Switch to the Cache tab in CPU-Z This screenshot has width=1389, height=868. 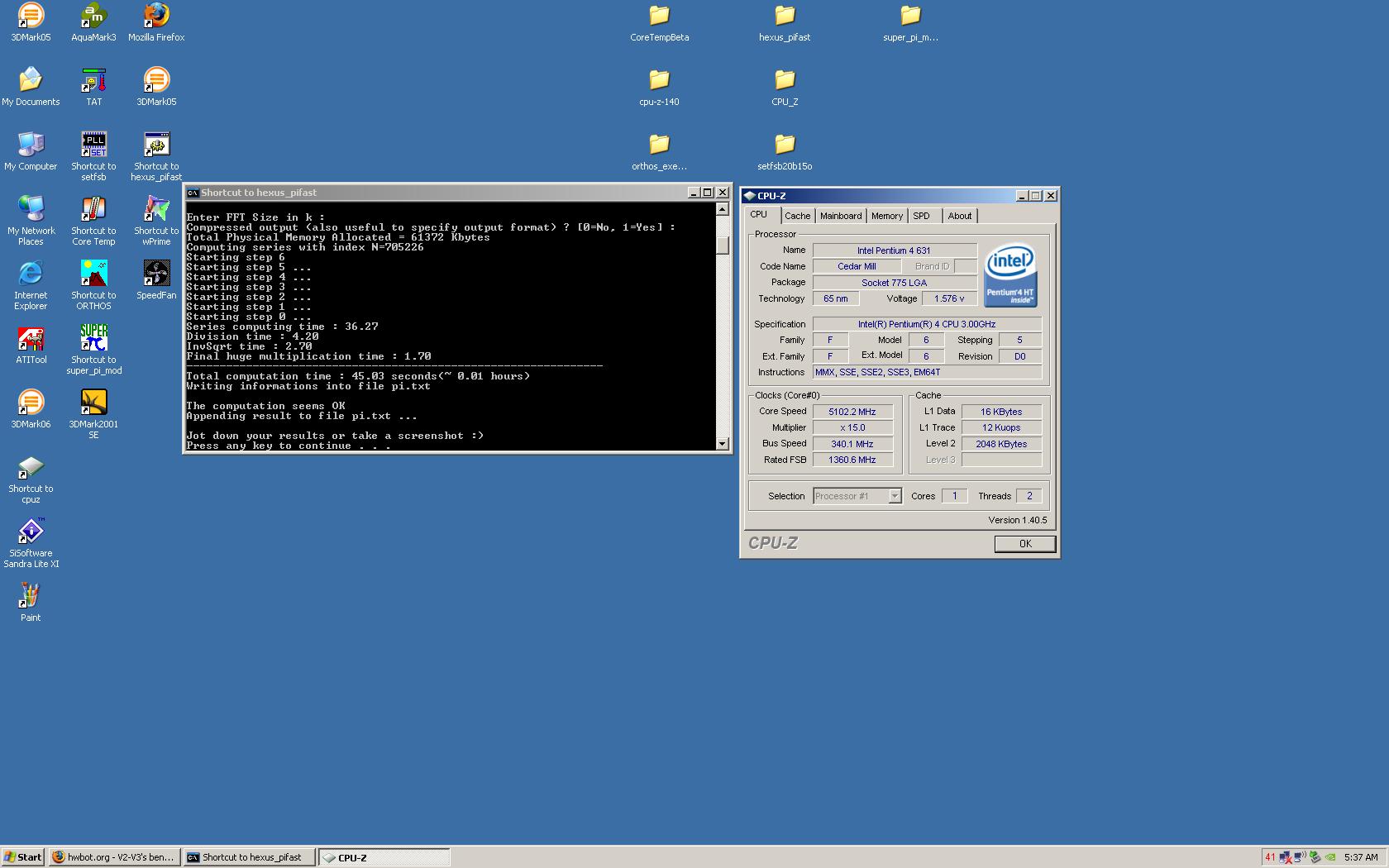[x=798, y=216]
